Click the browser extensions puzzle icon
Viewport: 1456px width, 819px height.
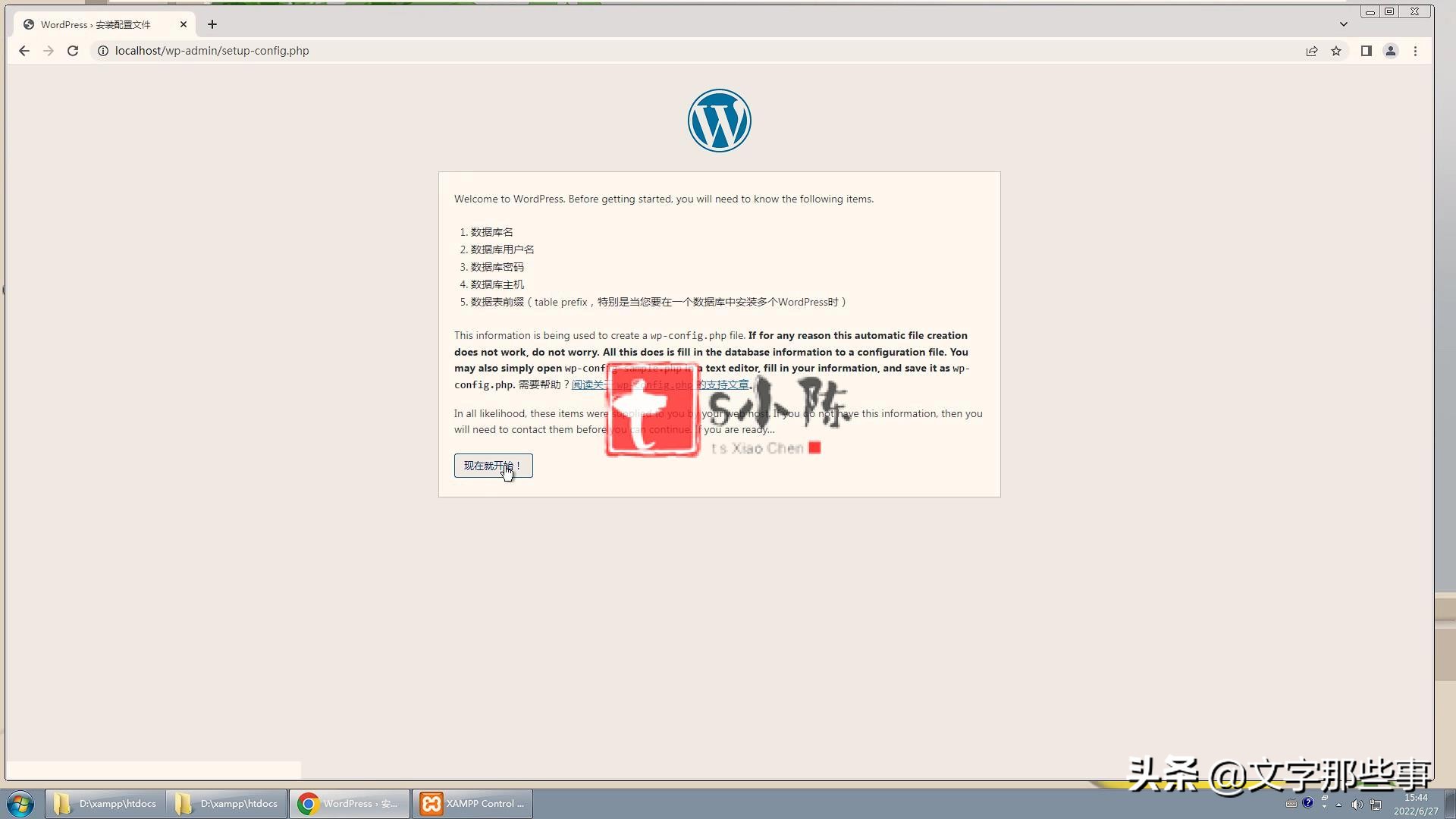coord(1365,51)
